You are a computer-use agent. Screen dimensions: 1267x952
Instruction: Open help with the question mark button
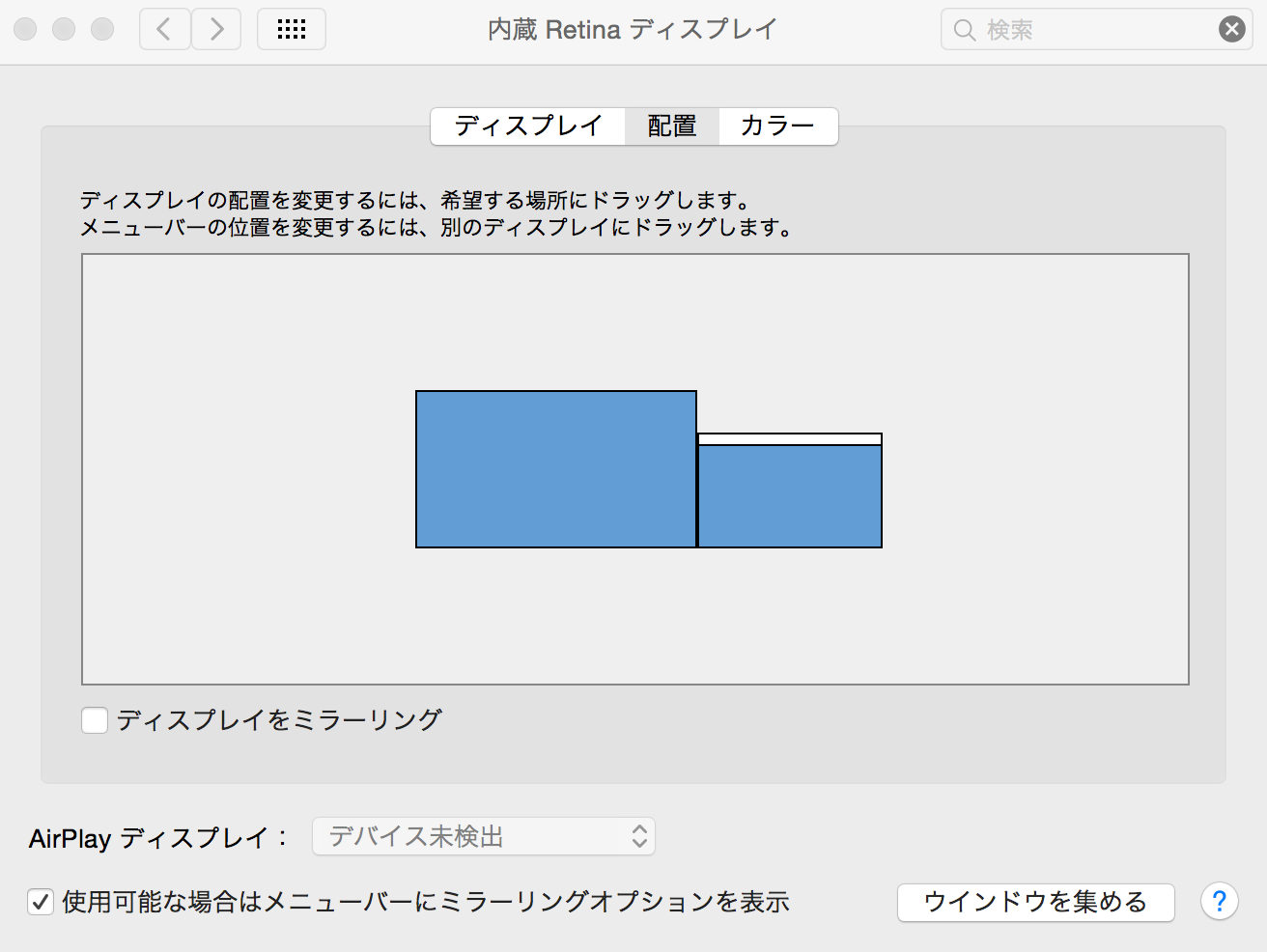[x=1219, y=902]
